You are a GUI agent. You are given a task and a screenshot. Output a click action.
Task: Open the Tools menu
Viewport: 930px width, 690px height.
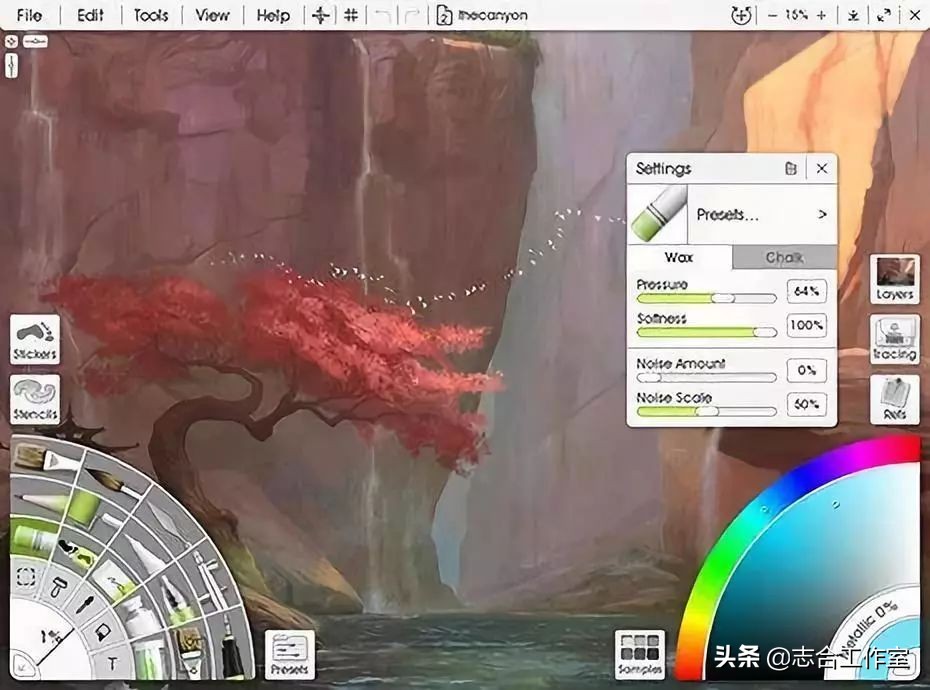coord(150,15)
